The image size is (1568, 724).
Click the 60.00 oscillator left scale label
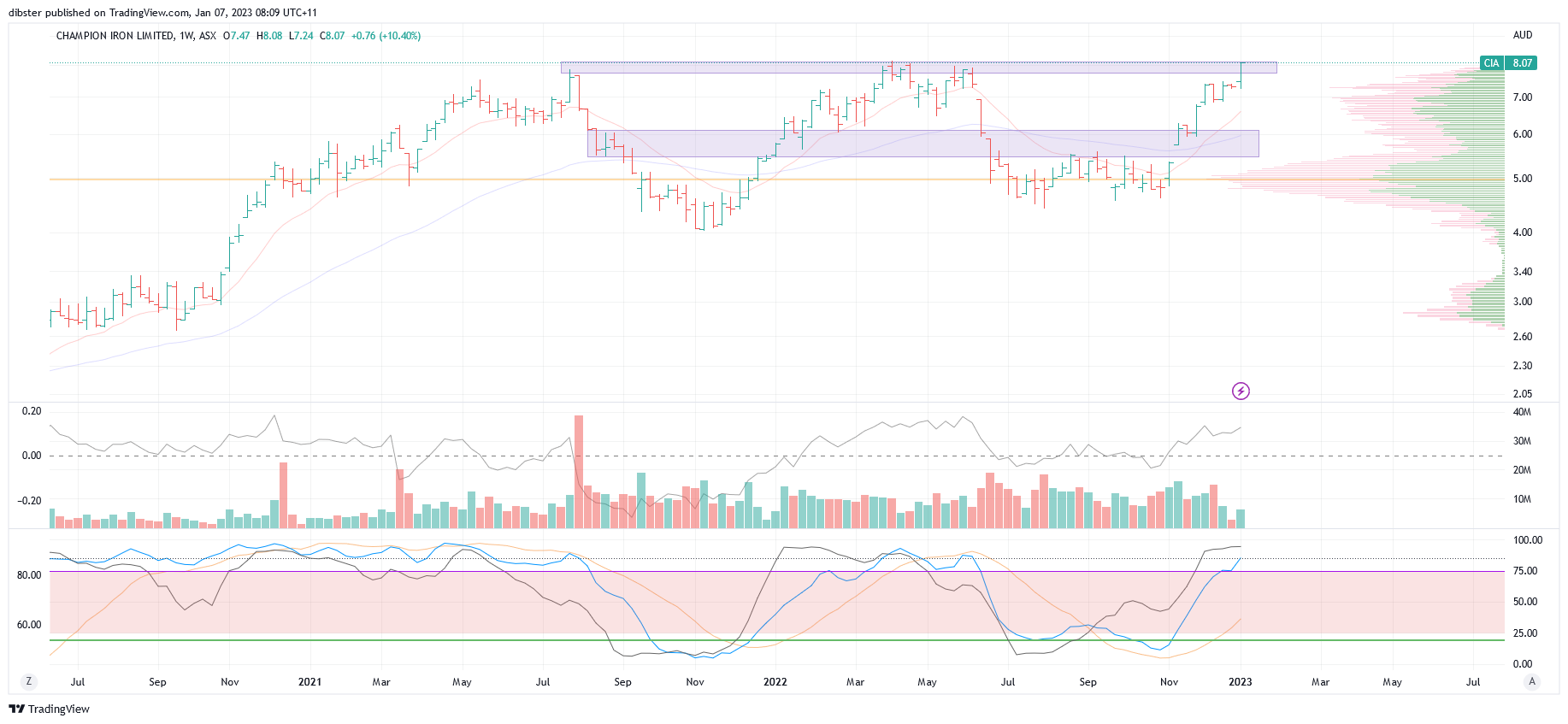point(29,625)
